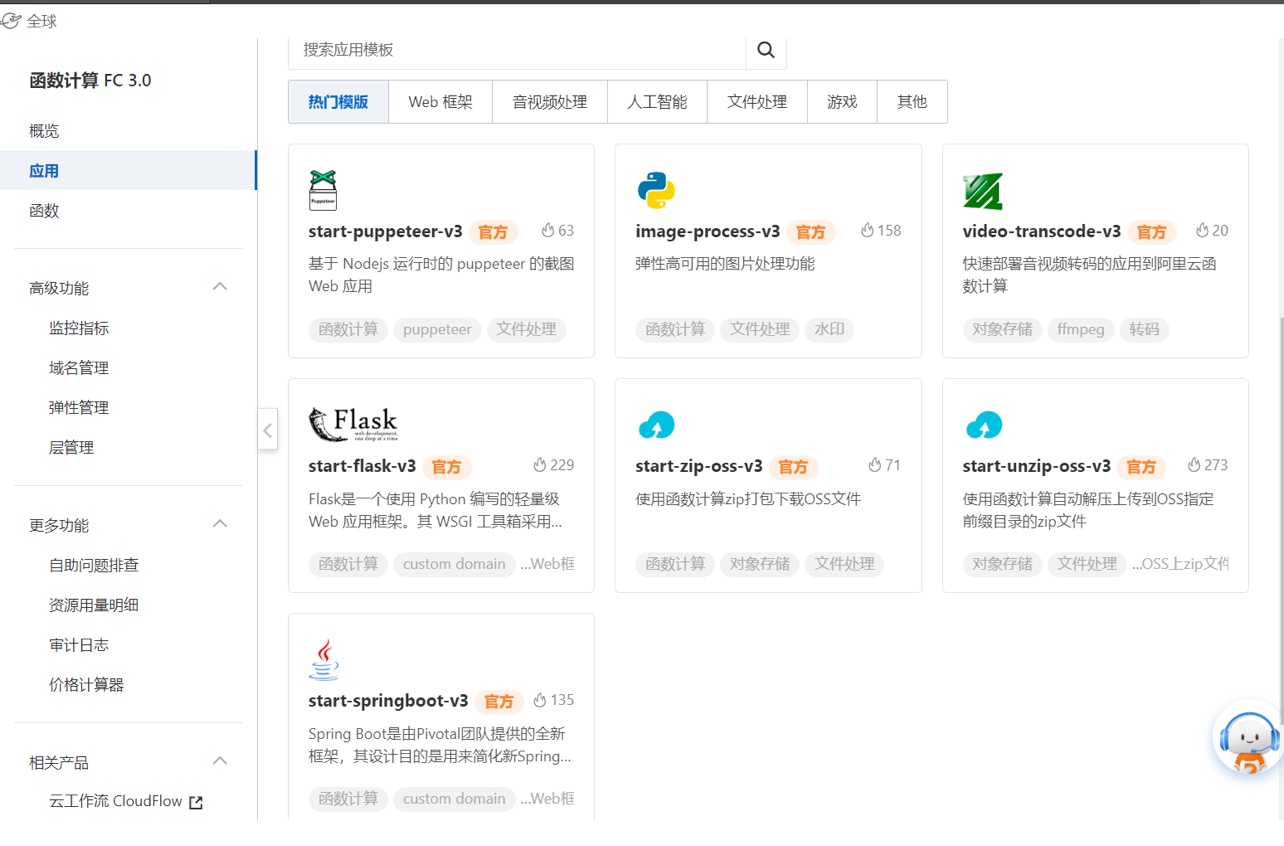
Task: Collapse the 高级功能 section
Action: coord(221,288)
